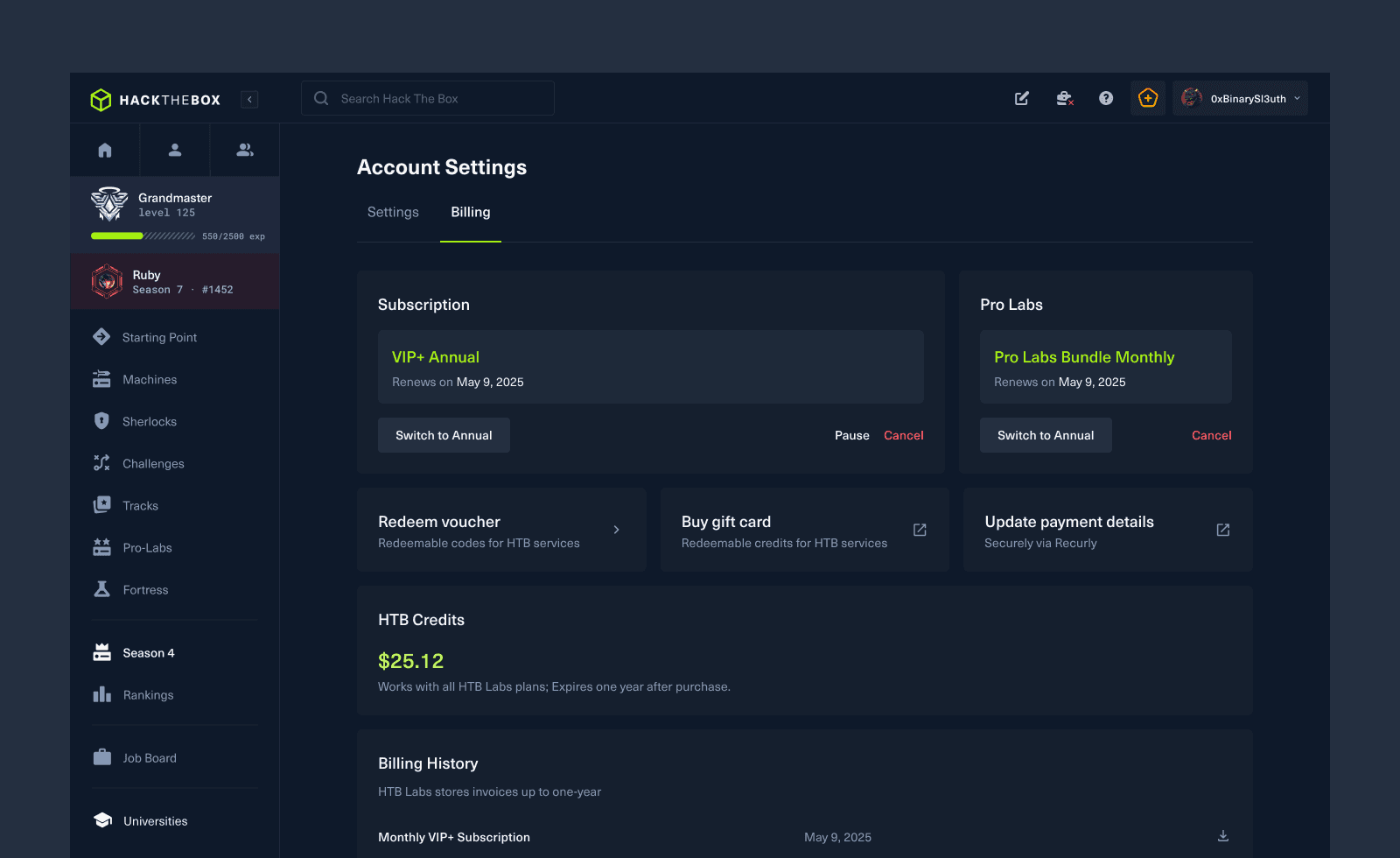The height and width of the screenshot is (858, 1400).
Task: Click the Pro Labs Bundle Monthly card
Action: [1106, 367]
